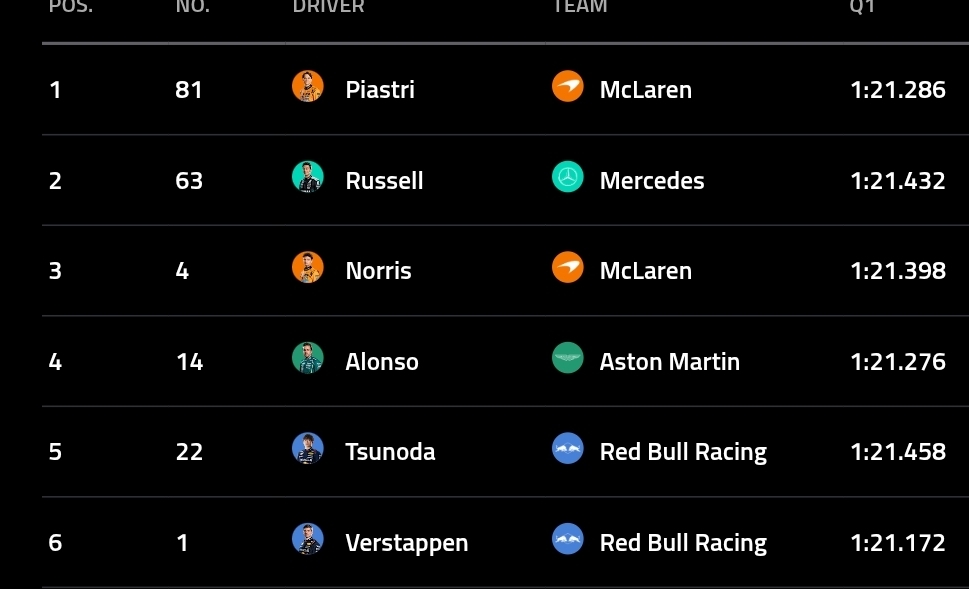Screen dimensions: 969x589
Task: Click Red Bull logo in Verstappen's row
Action: (568, 540)
